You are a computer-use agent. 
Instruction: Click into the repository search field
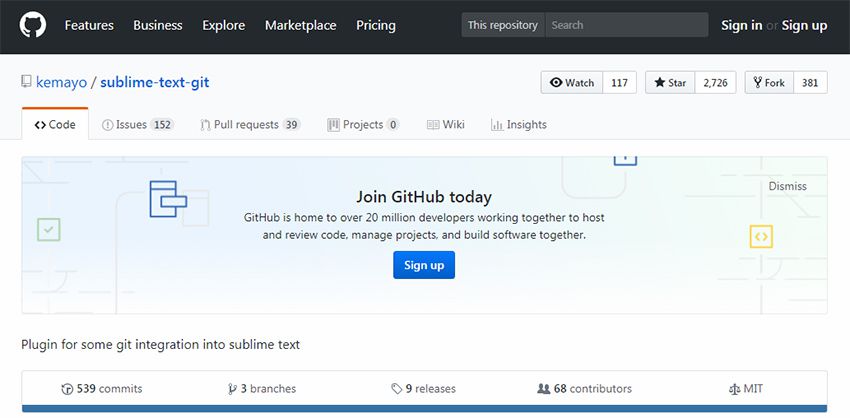coord(626,25)
